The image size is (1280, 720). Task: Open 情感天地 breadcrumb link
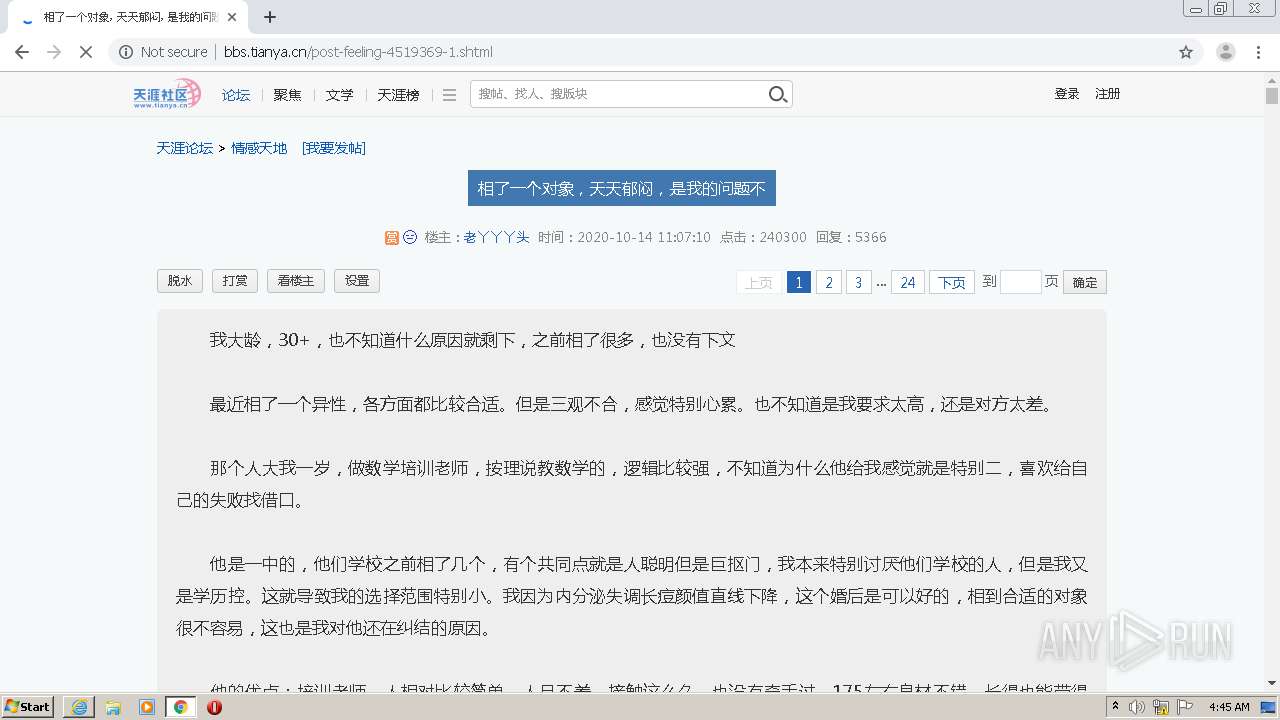pos(259,148)
